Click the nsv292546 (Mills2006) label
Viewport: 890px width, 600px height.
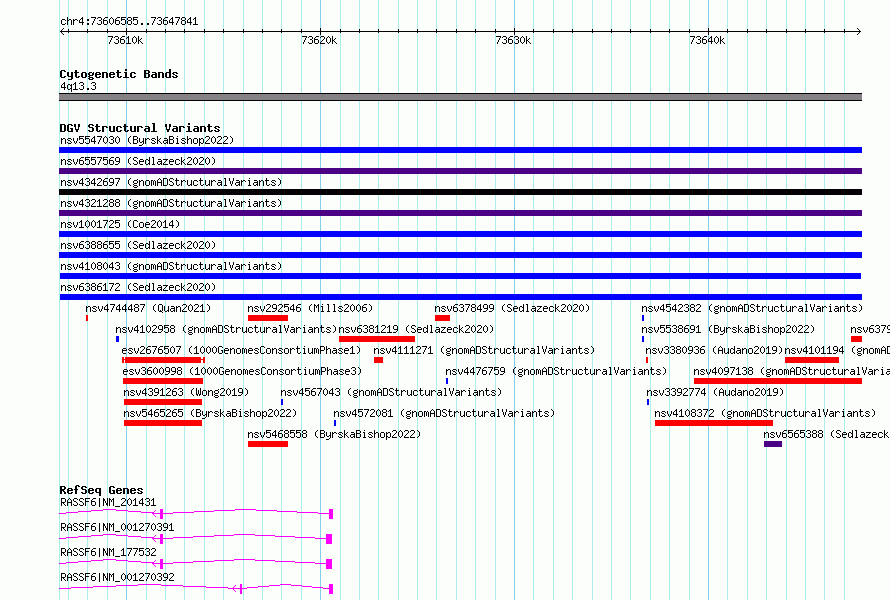pyautogui.click(x=310, y=308)
